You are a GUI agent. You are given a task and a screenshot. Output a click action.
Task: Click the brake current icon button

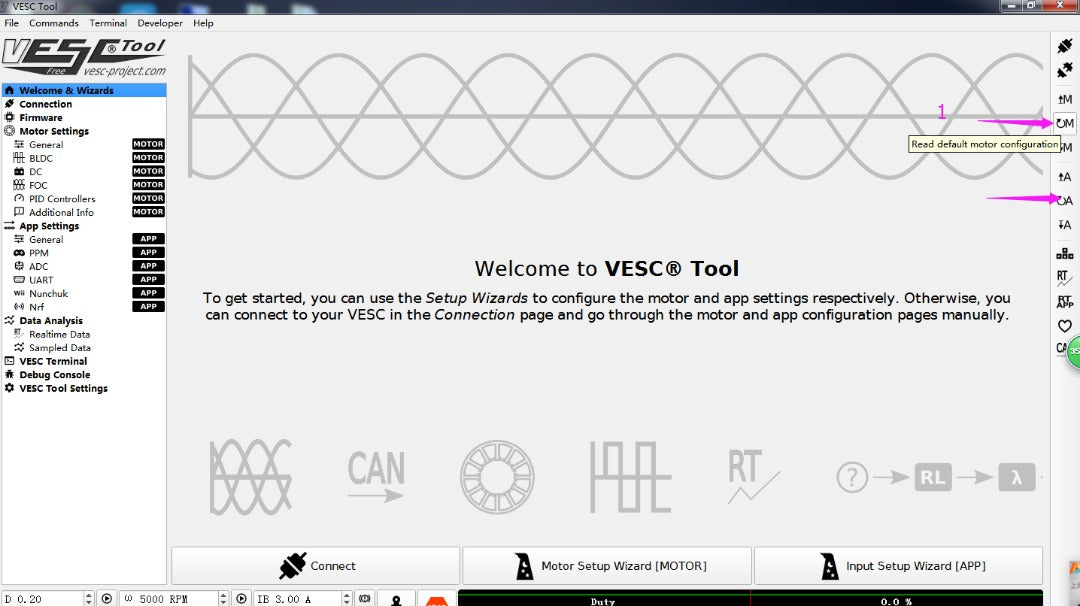click(x=364, y=598)
